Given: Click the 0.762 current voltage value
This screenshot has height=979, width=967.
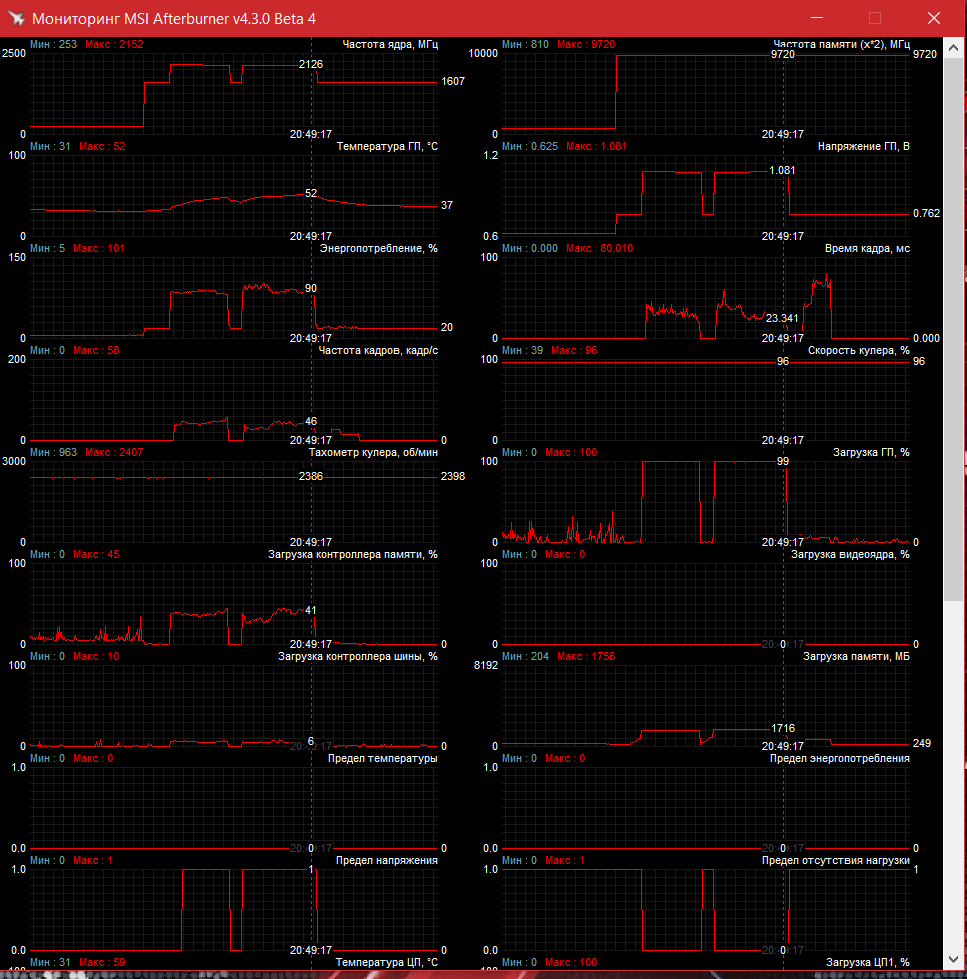Looking at the screenshot, I should [926, 214].
